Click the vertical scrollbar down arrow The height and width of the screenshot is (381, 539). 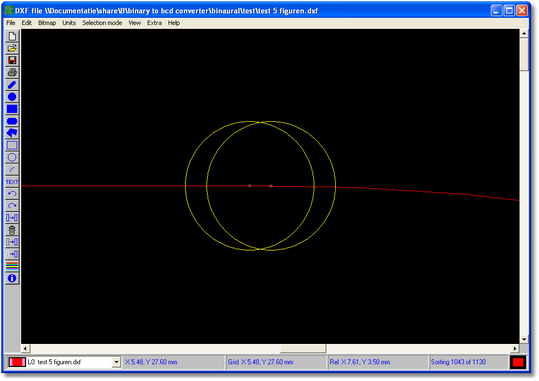click(524, 339)
